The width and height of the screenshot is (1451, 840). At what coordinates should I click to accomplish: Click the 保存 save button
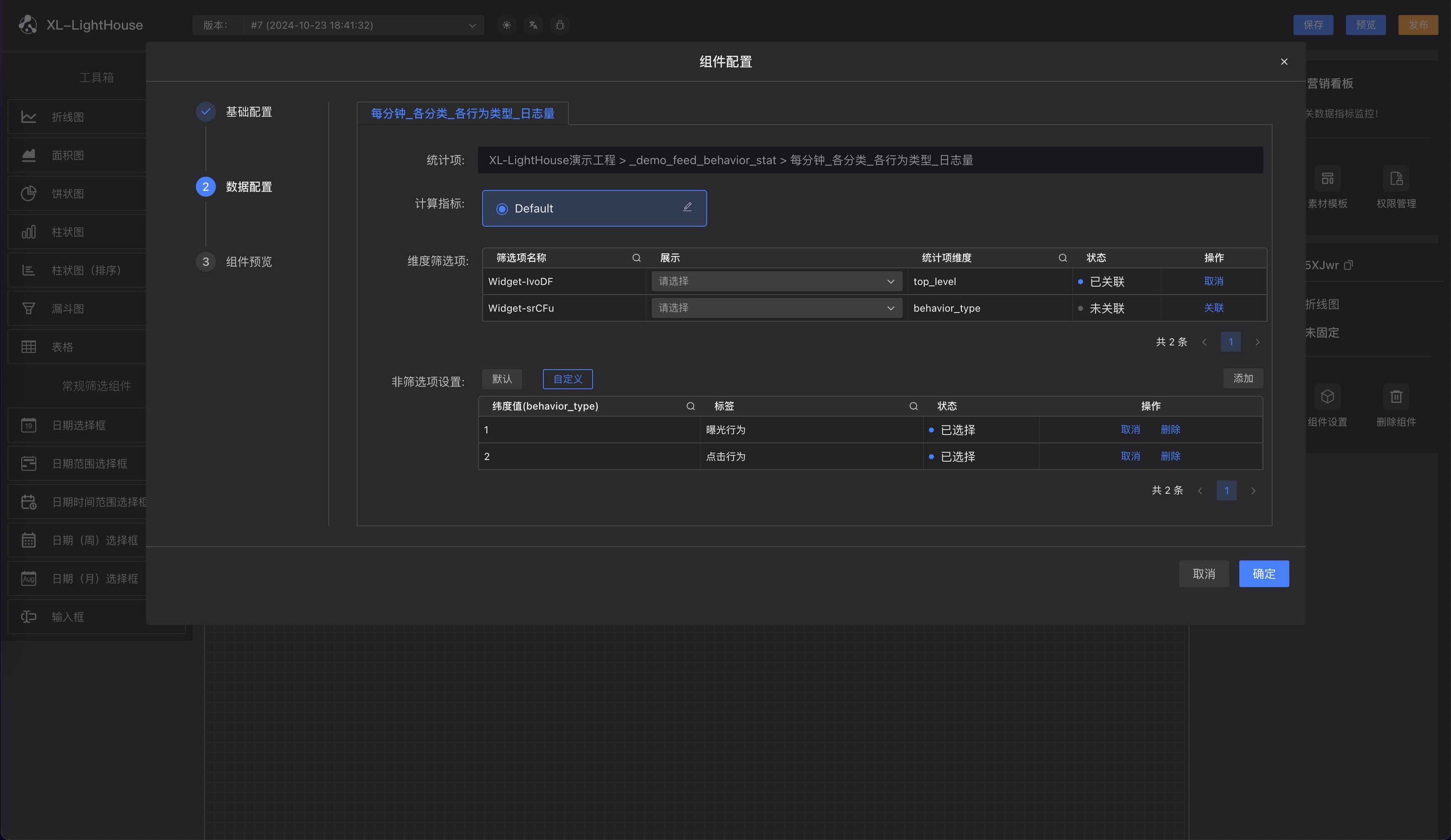pyautogui.click(x=1313, y=25)
